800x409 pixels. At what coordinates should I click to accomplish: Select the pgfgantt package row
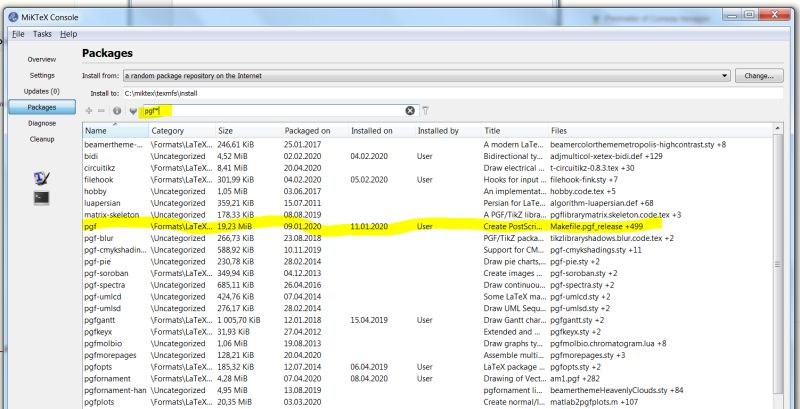pos(428,320)
